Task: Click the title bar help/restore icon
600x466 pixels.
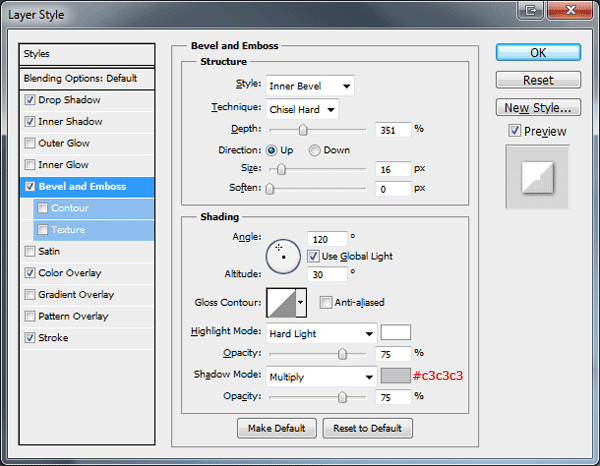Action: point(530,9)
